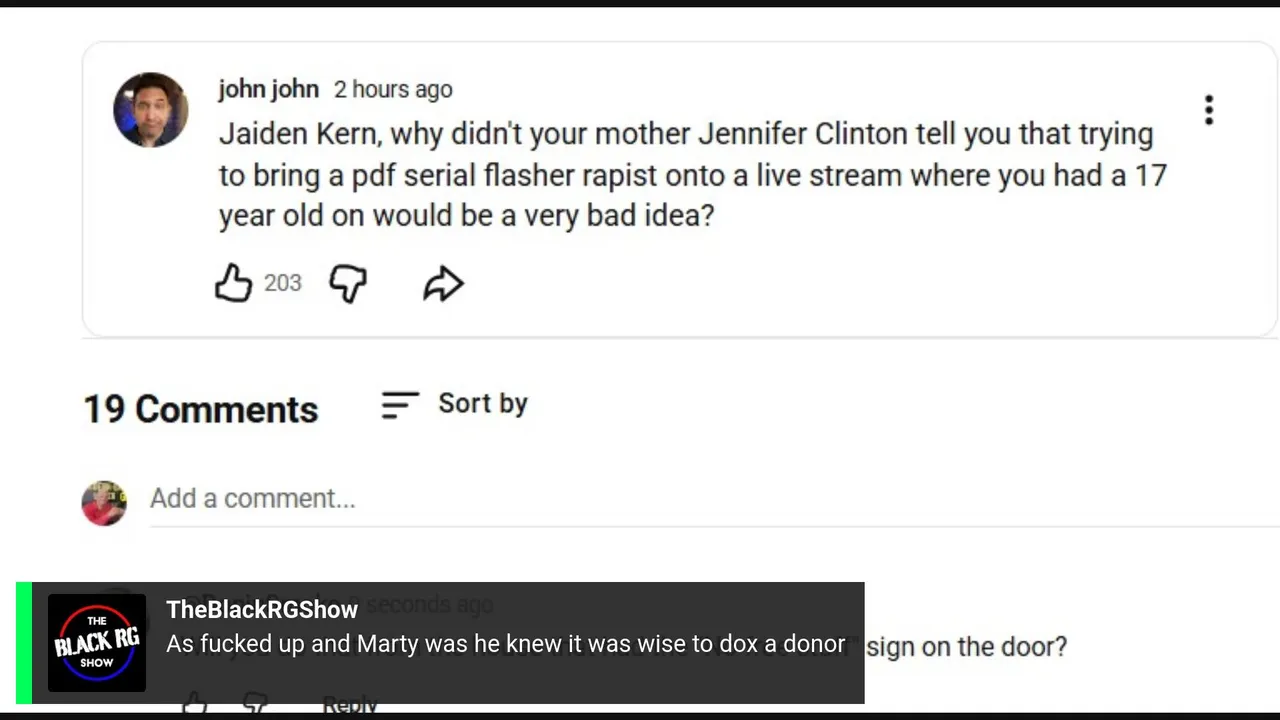Like the partially hidden bottom comment

point(195,706)
